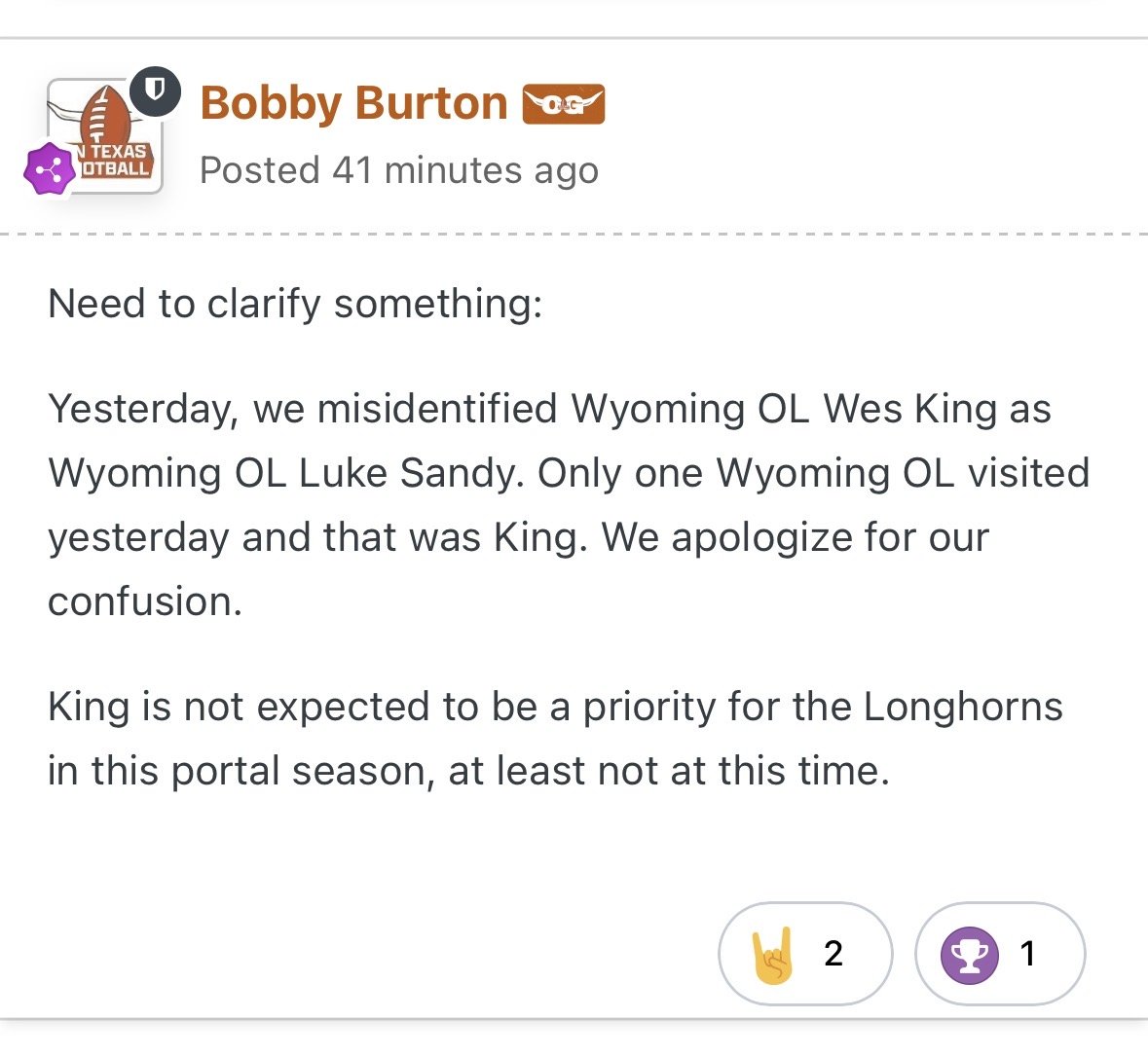Click "We apologize for our" text
Screen dimensions: 1148x1056
(795, 537)
